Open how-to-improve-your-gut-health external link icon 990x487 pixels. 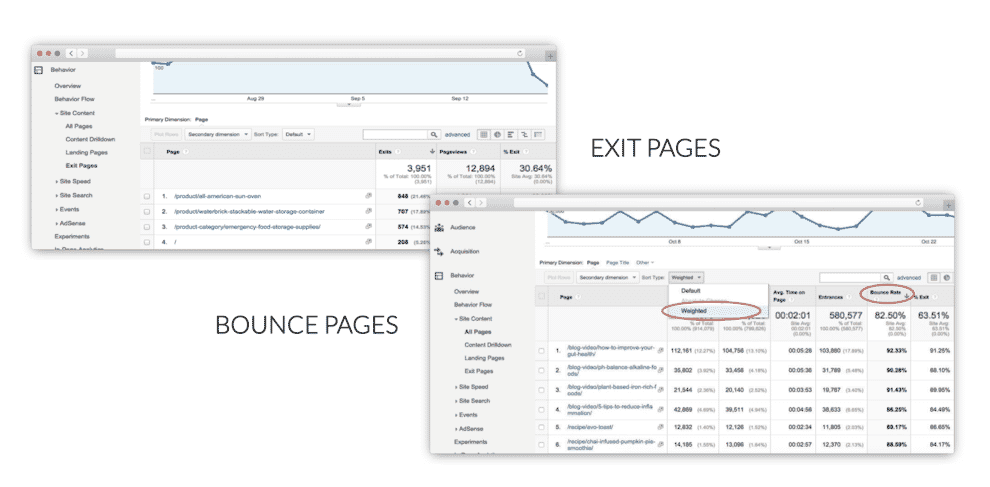pyautogui.click(x=661, y=349)
